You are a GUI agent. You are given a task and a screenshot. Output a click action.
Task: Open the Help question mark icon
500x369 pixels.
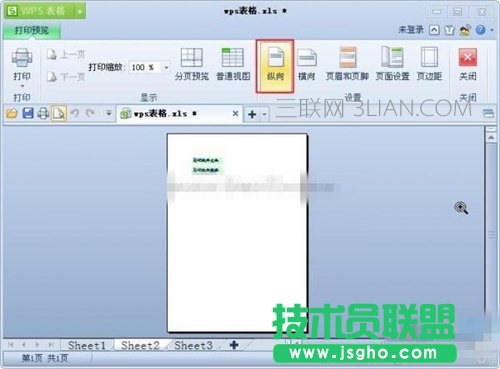pyautogui.click(x=480, y=30)
